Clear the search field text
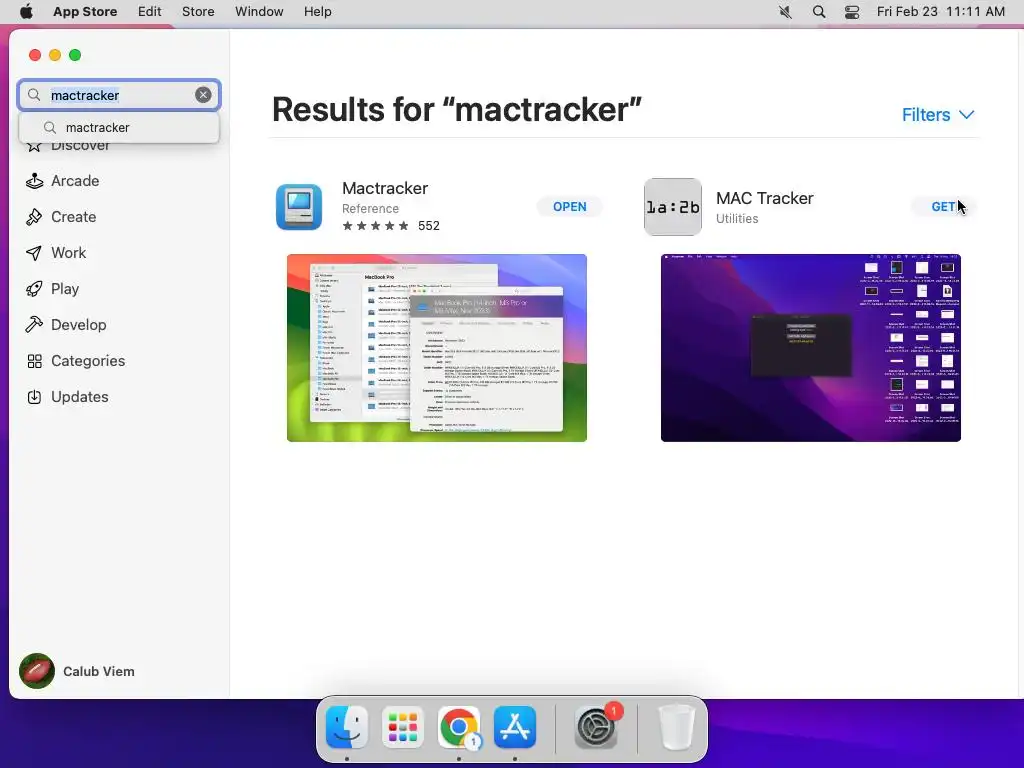The height and width of the screenshot is (768, 1024). click(x=203, y=95)
